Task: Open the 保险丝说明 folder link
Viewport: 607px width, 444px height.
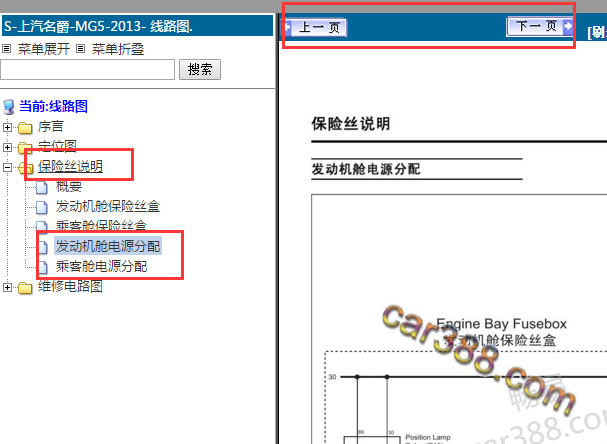Action: click(70, 166)
